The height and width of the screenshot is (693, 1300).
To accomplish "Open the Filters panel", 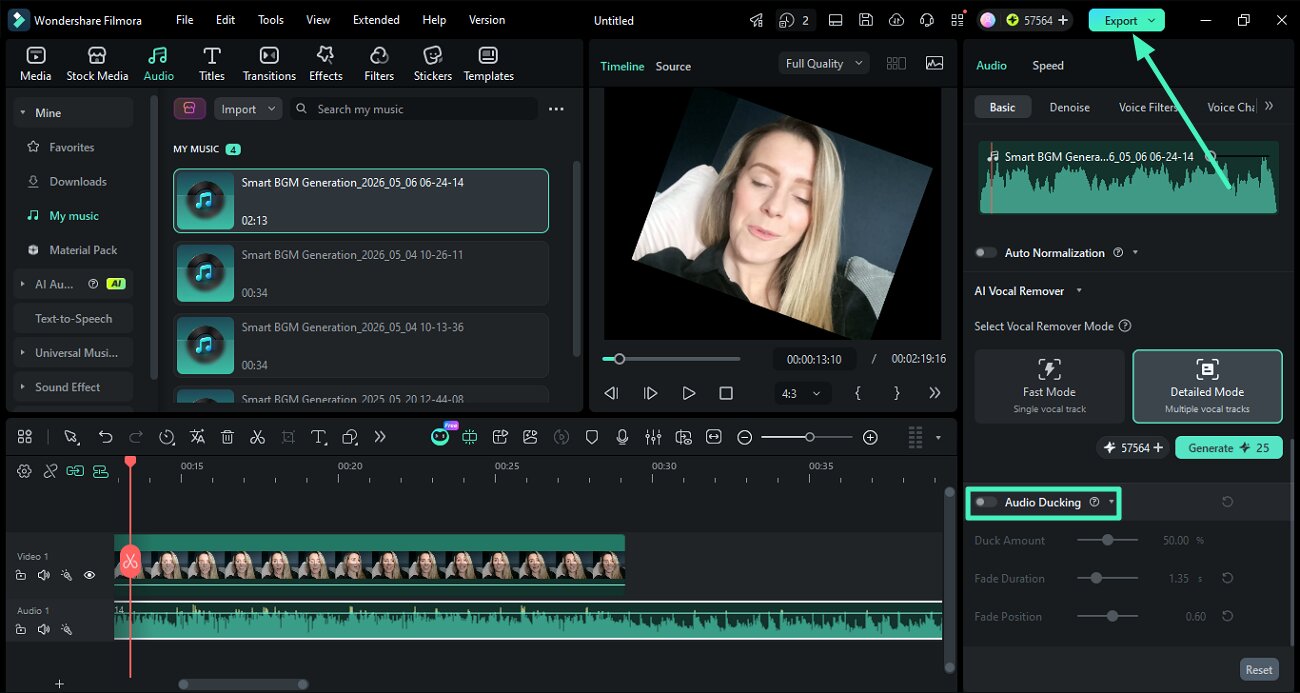I will point(379,64).
